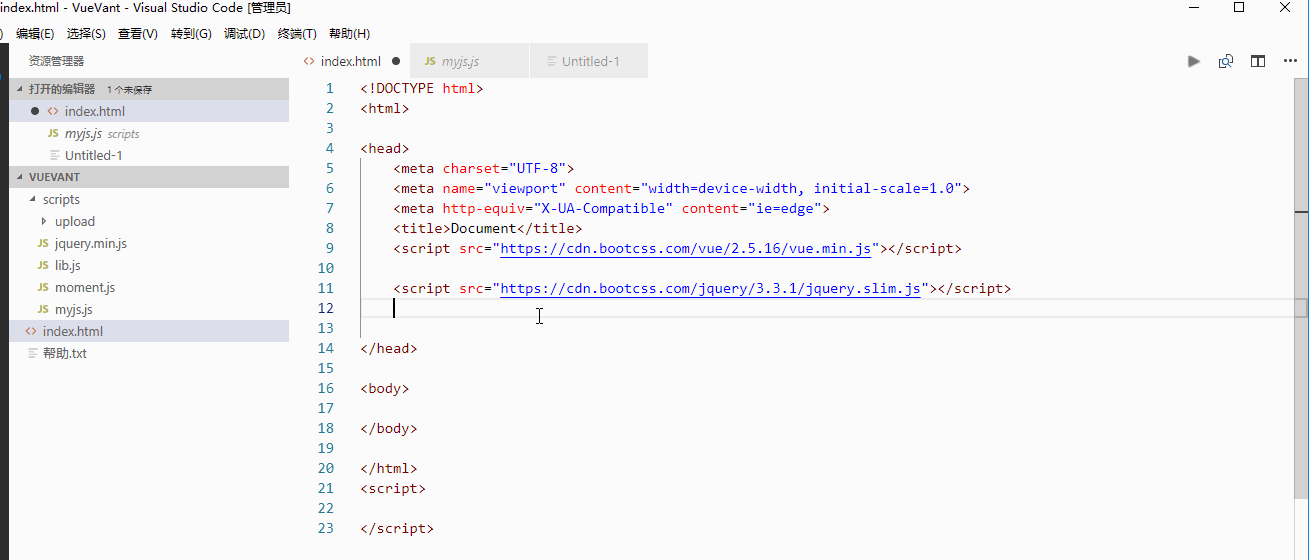
Task: Click the <head> opening tag
Action: point(385,148)
